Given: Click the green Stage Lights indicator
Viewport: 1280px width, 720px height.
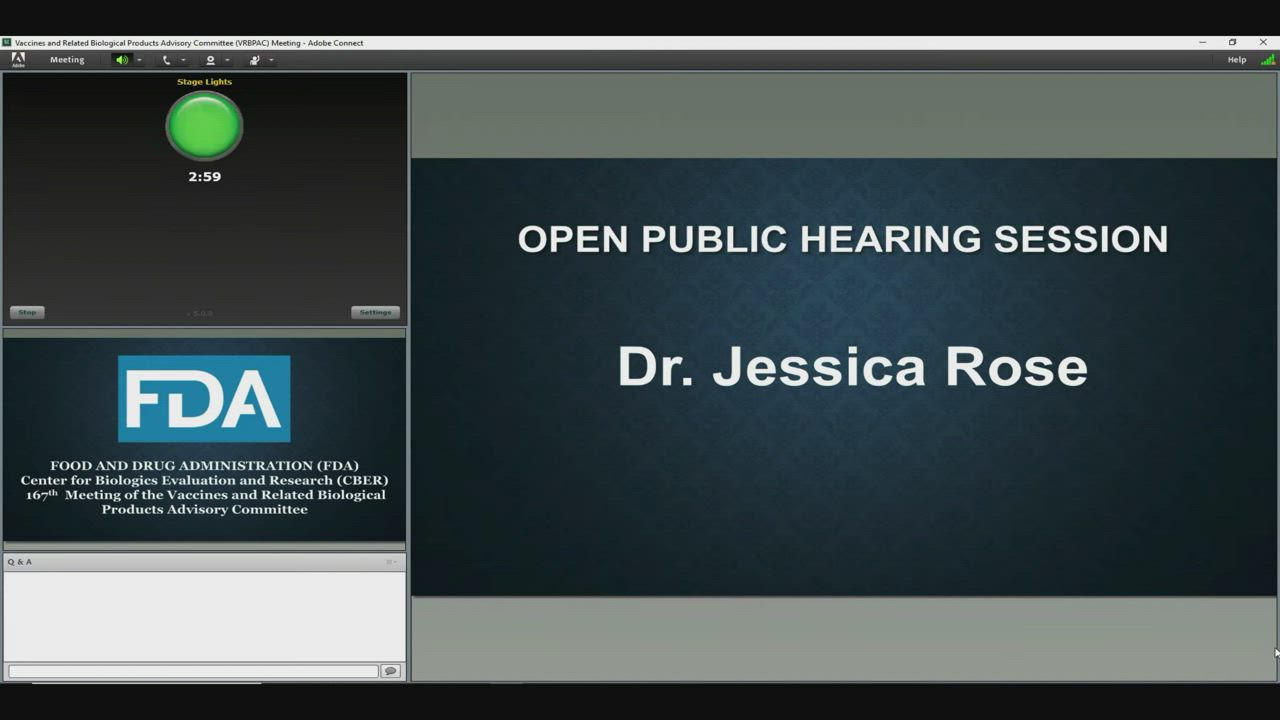Looking at the screenshot, I should click(204, 126).
